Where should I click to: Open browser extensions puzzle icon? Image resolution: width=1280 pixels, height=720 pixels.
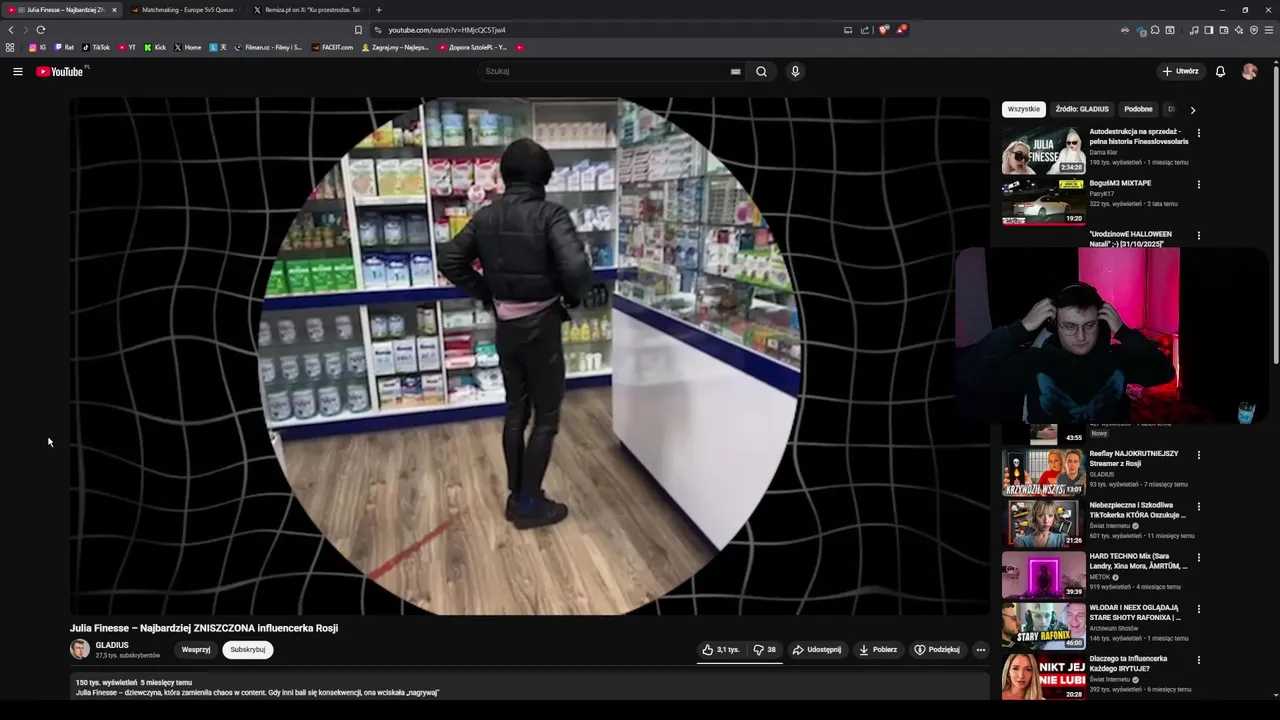tap(1155, 30)
